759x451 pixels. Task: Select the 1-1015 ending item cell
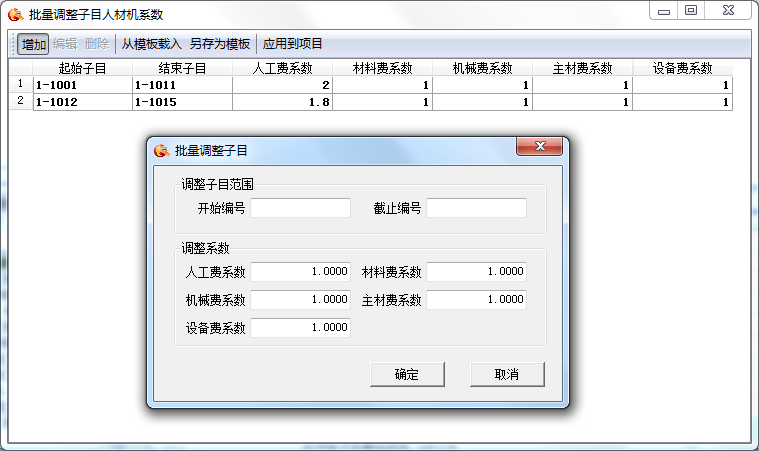click(x=182, y=102)
